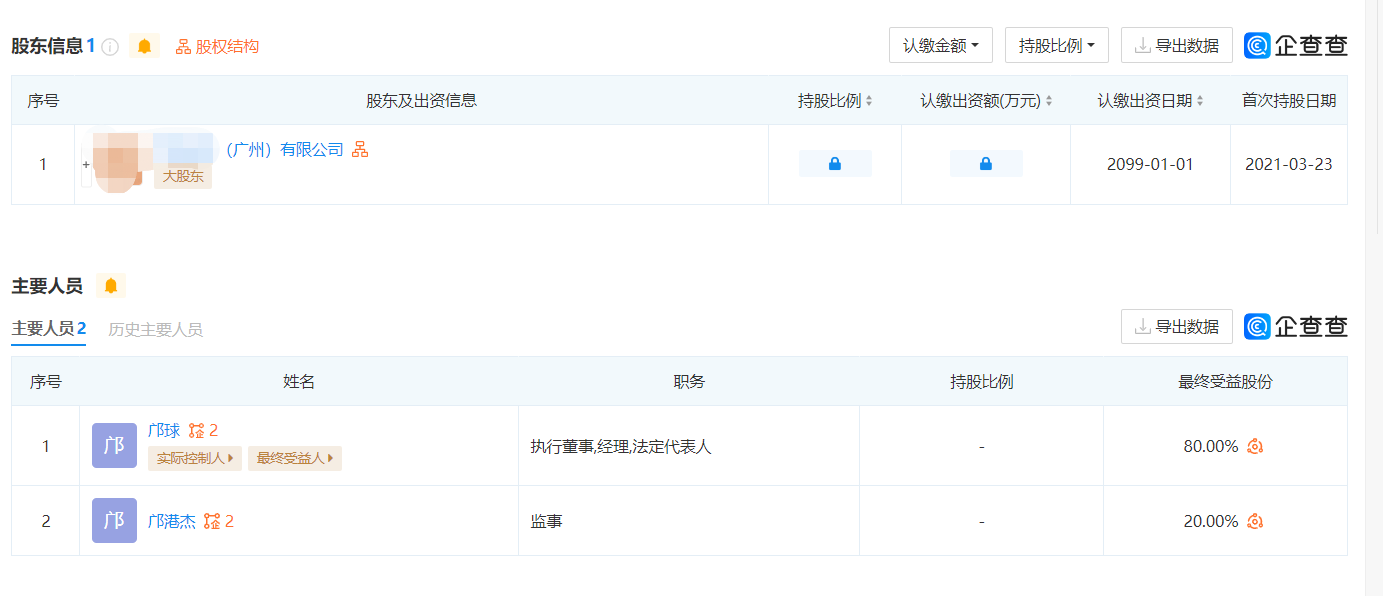Screen dimensions: 1383x596
Task: Click the lock icon in 持股比例 column
Action: click(835, 164)
